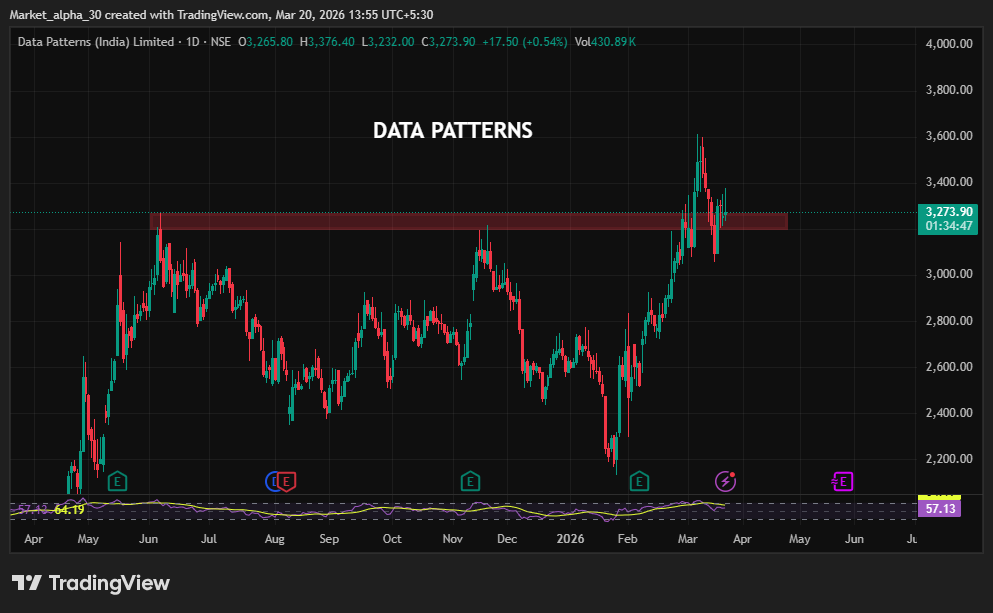Click the purple lightning news icon near March
Screen dimensions: 993x613
pos(725,482)
